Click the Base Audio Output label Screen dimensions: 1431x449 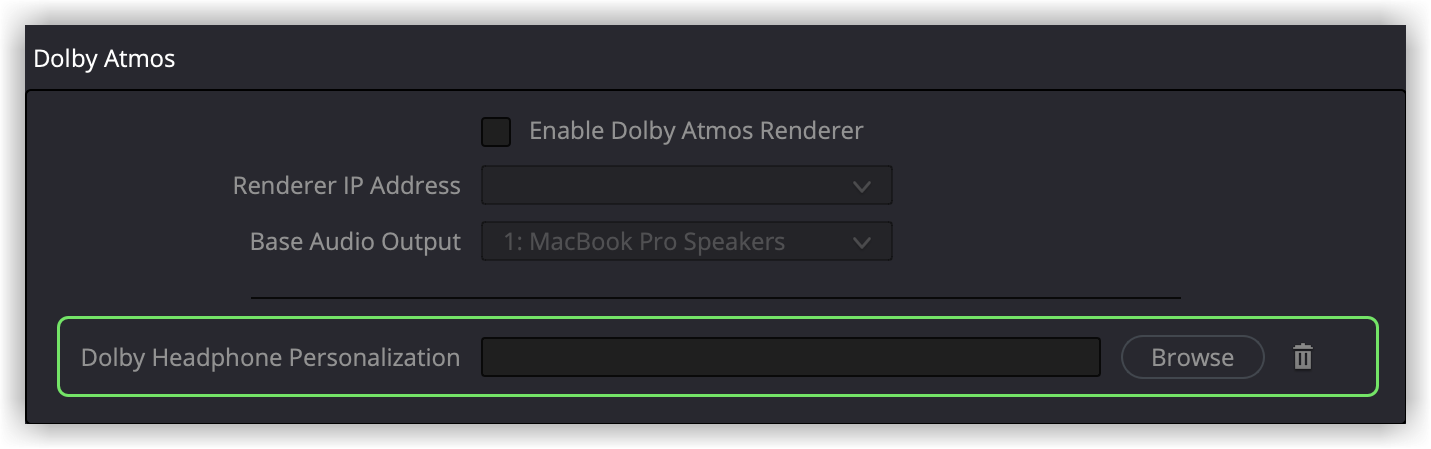pyautogui.click(x=355, y=242)
